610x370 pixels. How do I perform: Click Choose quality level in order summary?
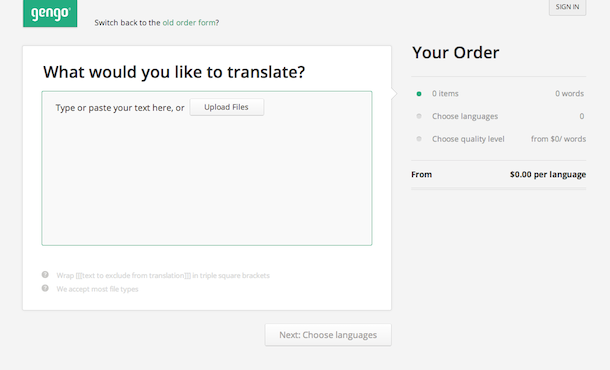coord(468,139)
